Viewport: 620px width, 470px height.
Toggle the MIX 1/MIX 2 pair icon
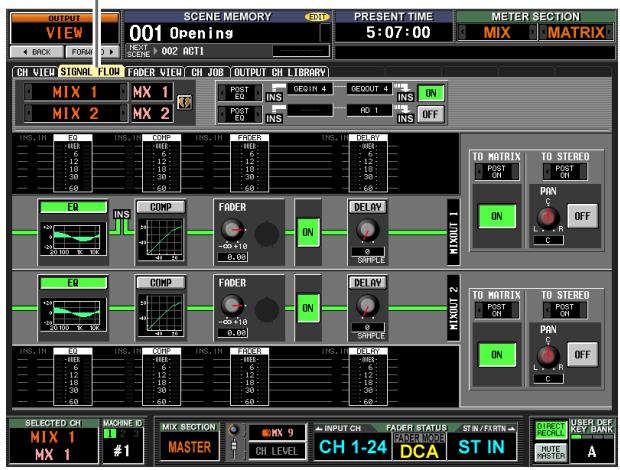pos(184,103)
